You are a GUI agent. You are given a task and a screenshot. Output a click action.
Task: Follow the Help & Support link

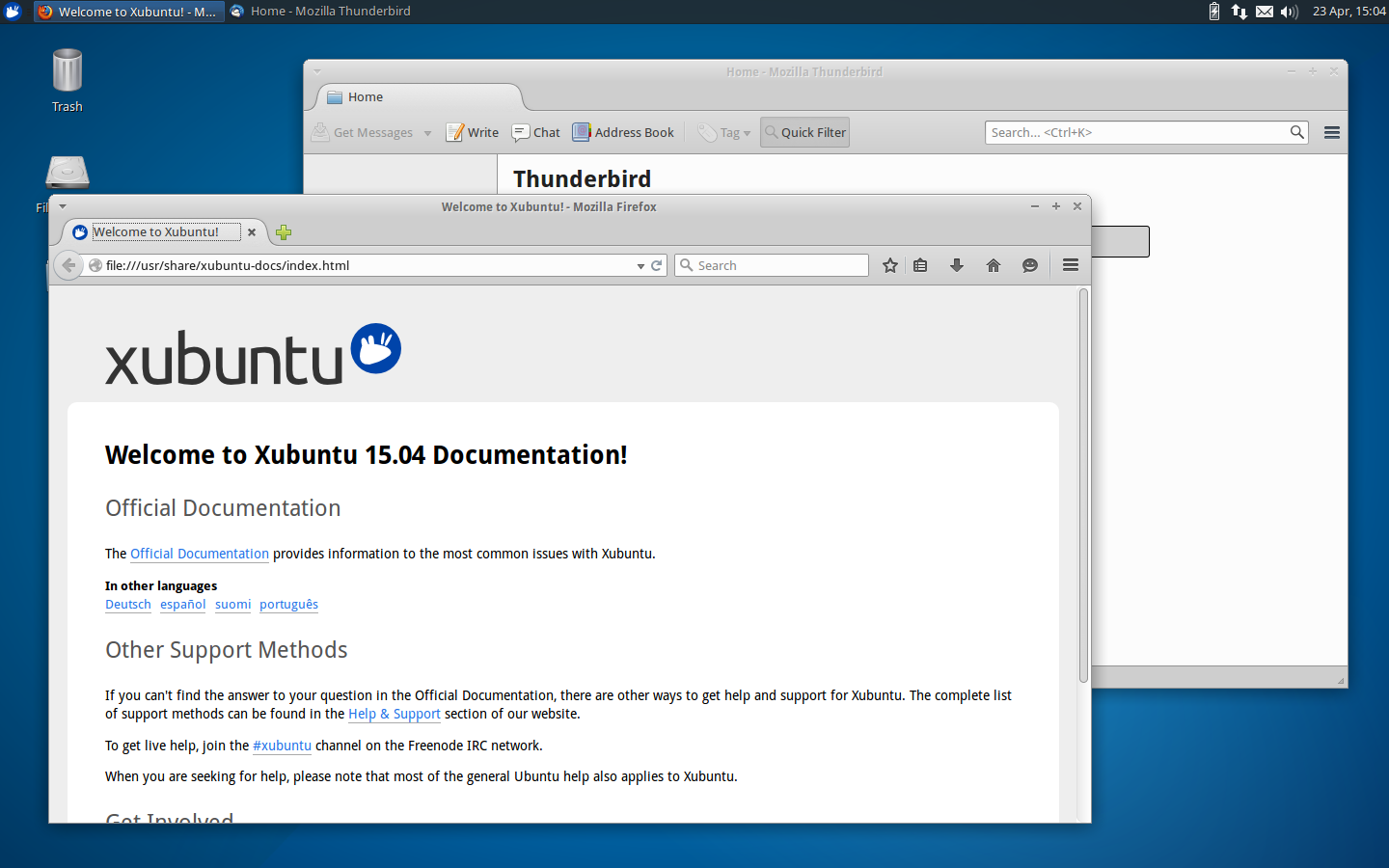(x=394, y=714)
